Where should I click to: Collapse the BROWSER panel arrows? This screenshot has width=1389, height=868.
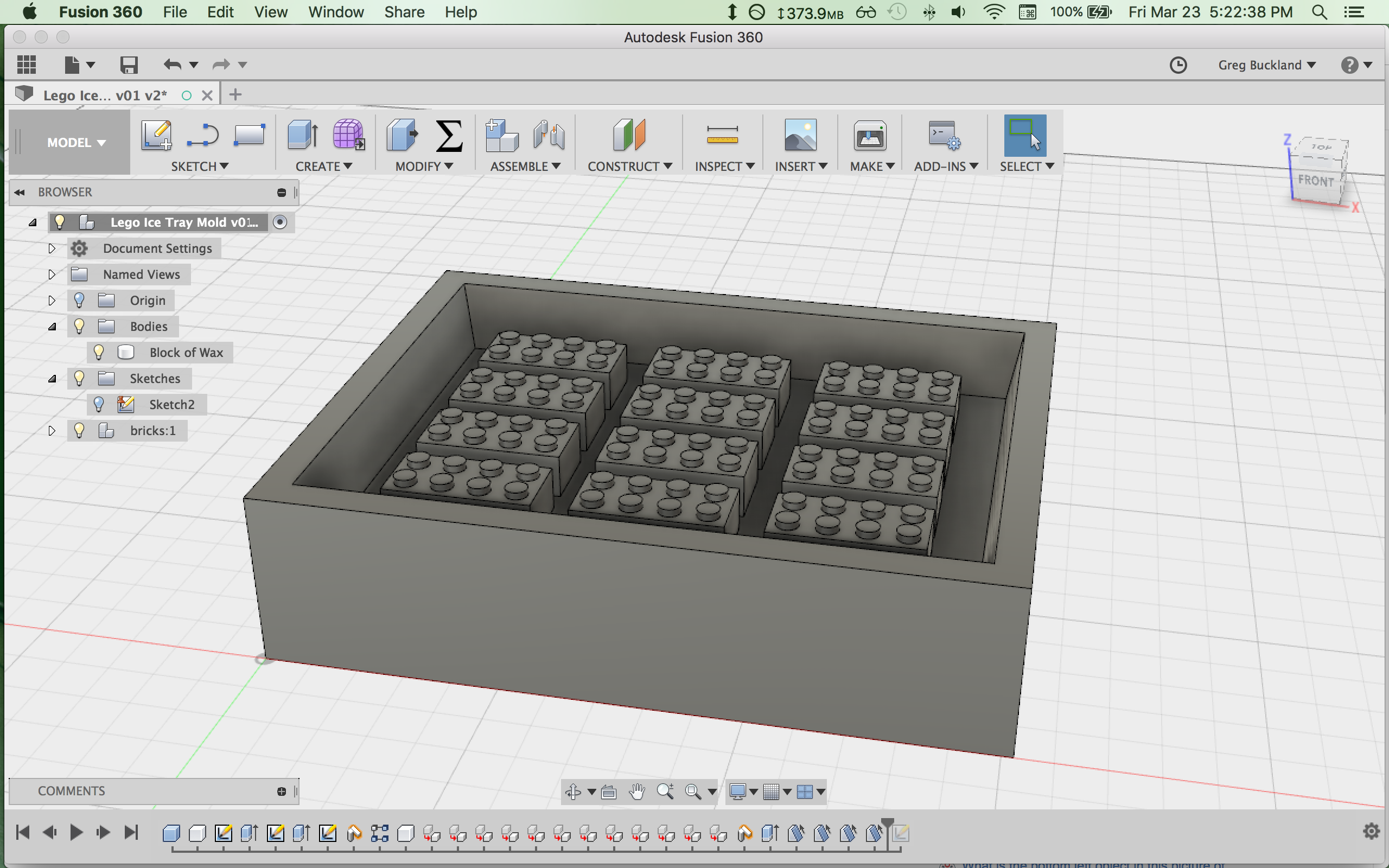coord(20,192)
